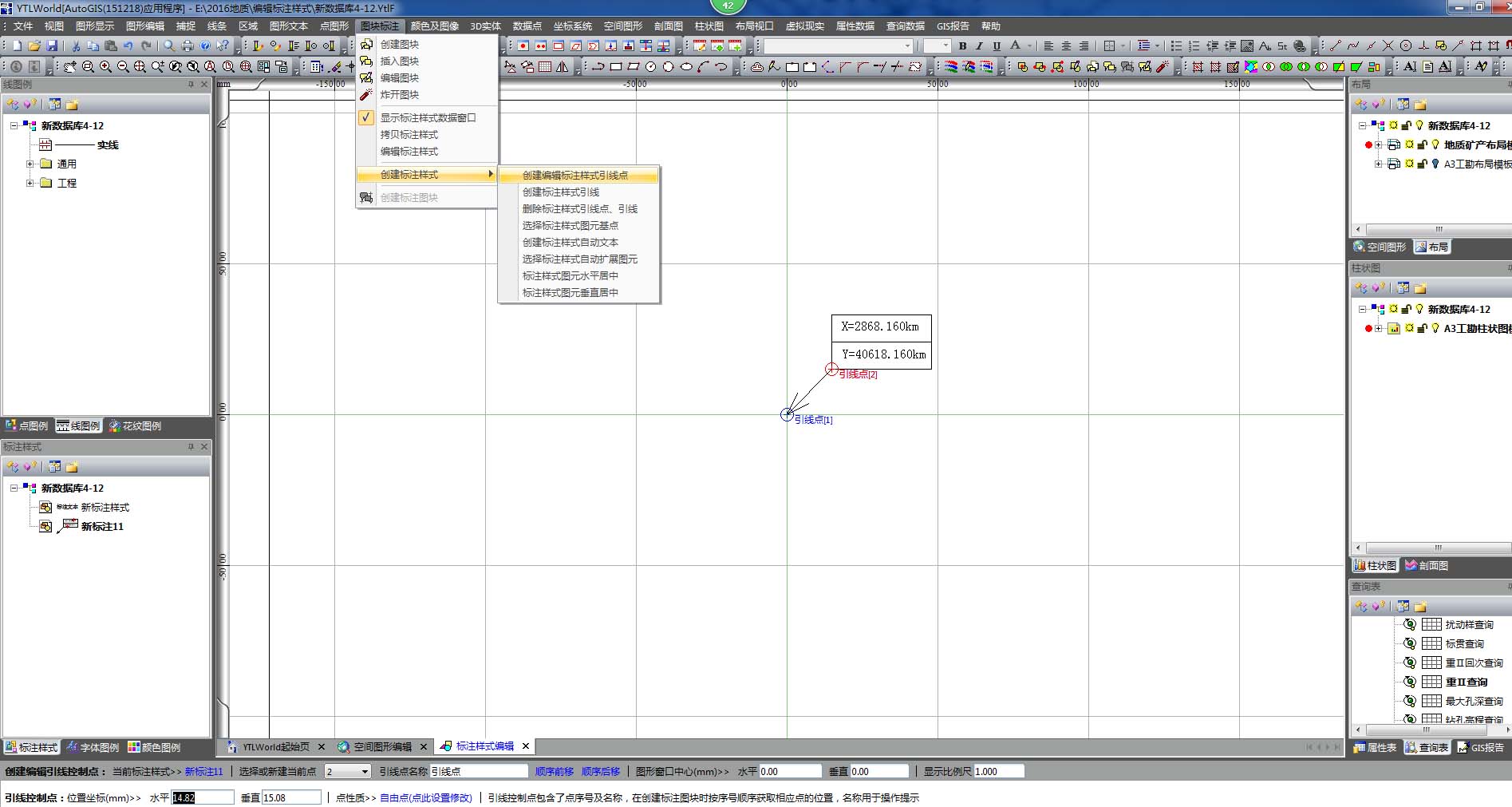Click the explode block icon in menu
The image size is (1512, 807).
366,95
